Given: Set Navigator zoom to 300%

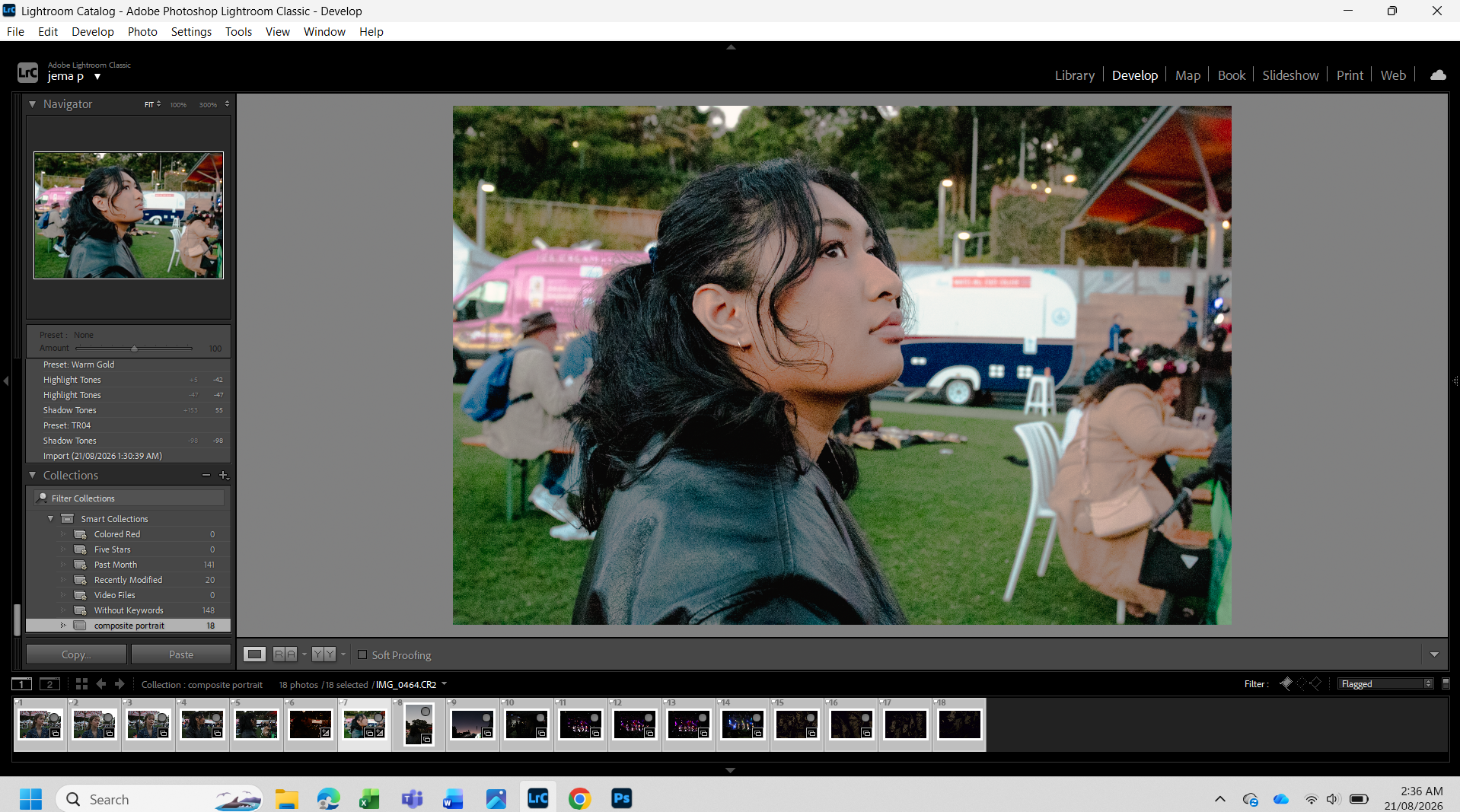Looking at the screenshot, I should pos(208,104).
